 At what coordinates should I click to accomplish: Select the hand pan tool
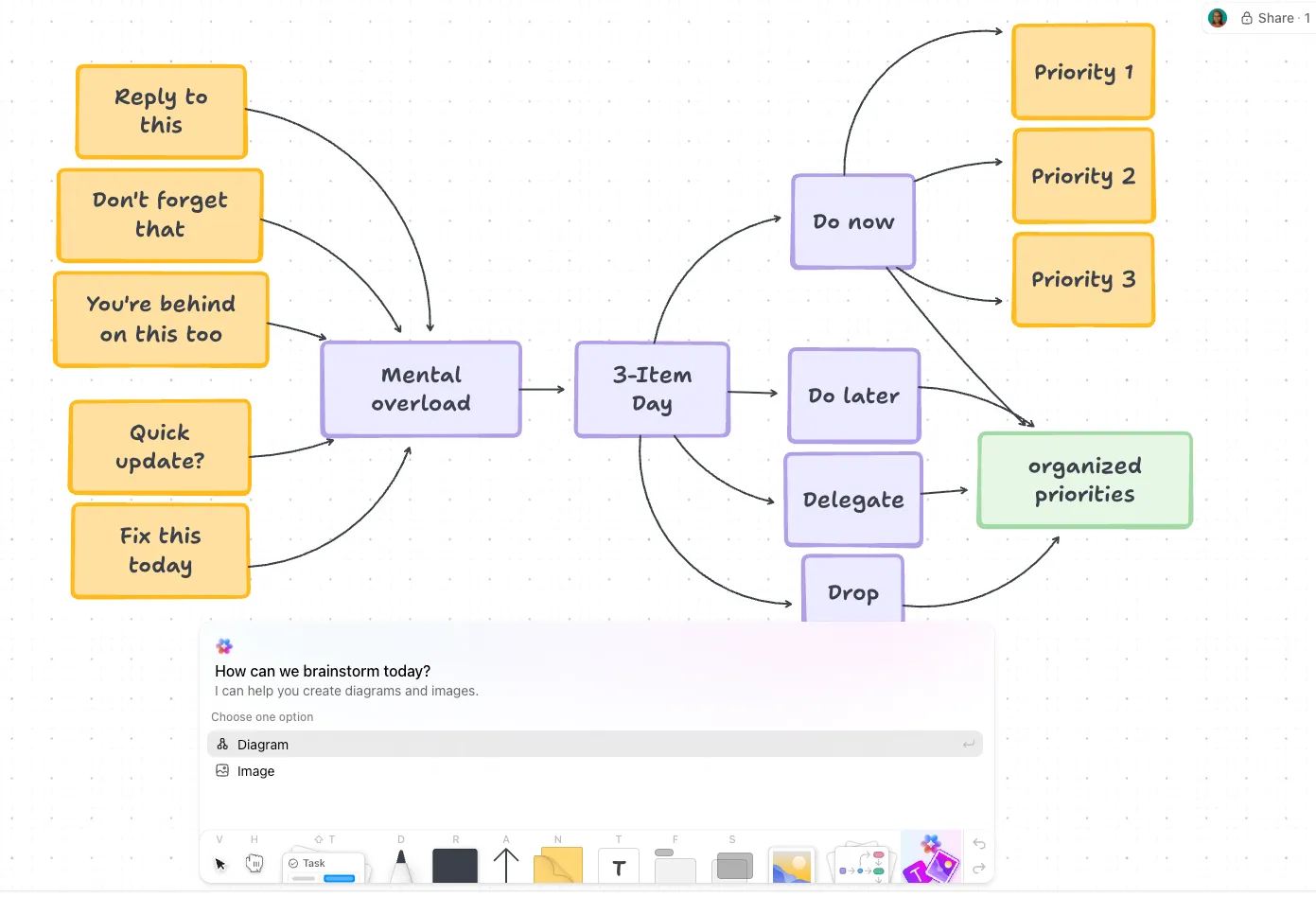(x=254, y=863)
